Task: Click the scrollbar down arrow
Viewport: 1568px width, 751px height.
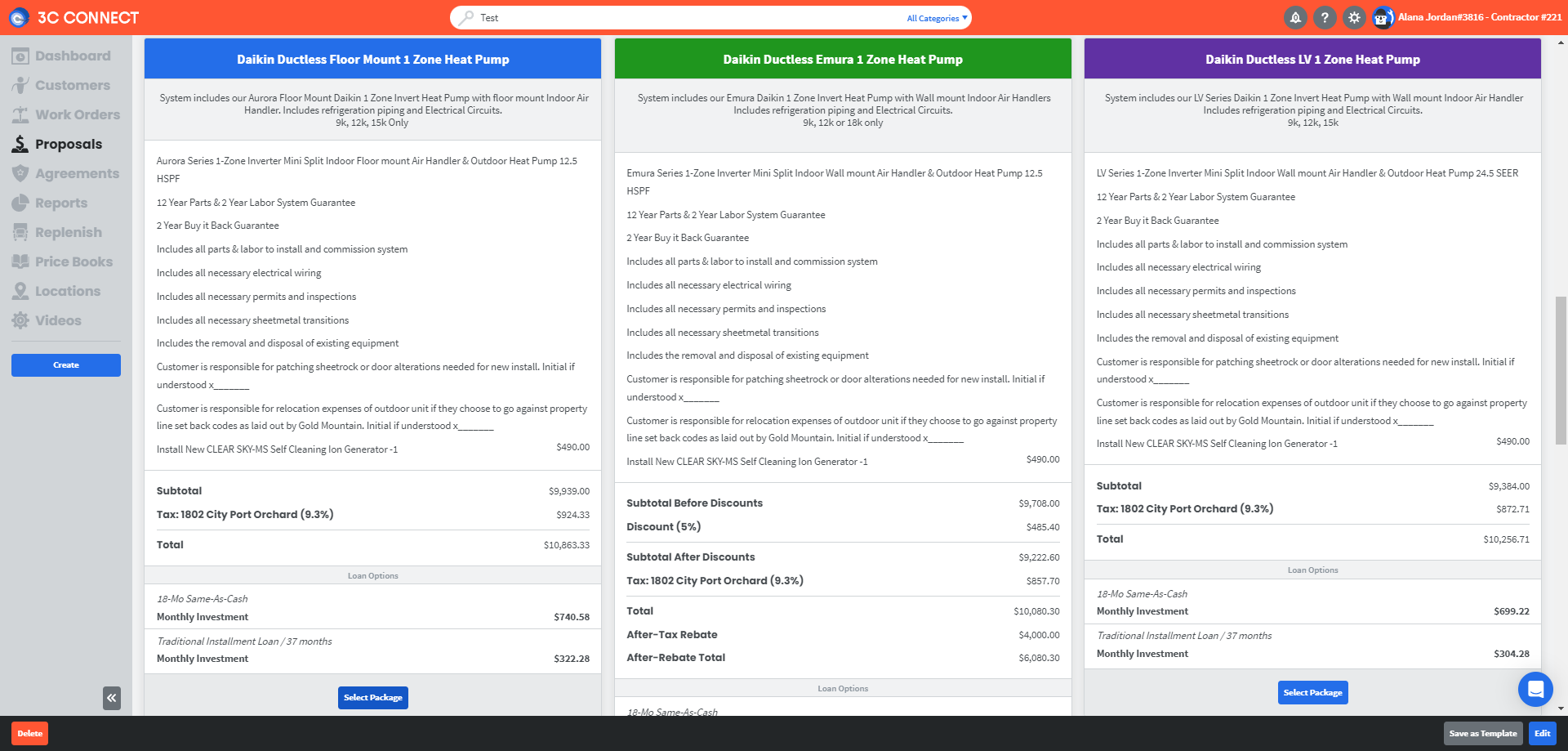Action: pos(1561,709)
